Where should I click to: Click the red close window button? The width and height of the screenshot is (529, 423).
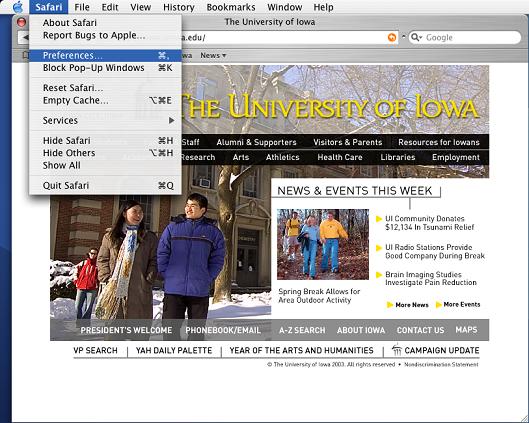click(21, 22)
